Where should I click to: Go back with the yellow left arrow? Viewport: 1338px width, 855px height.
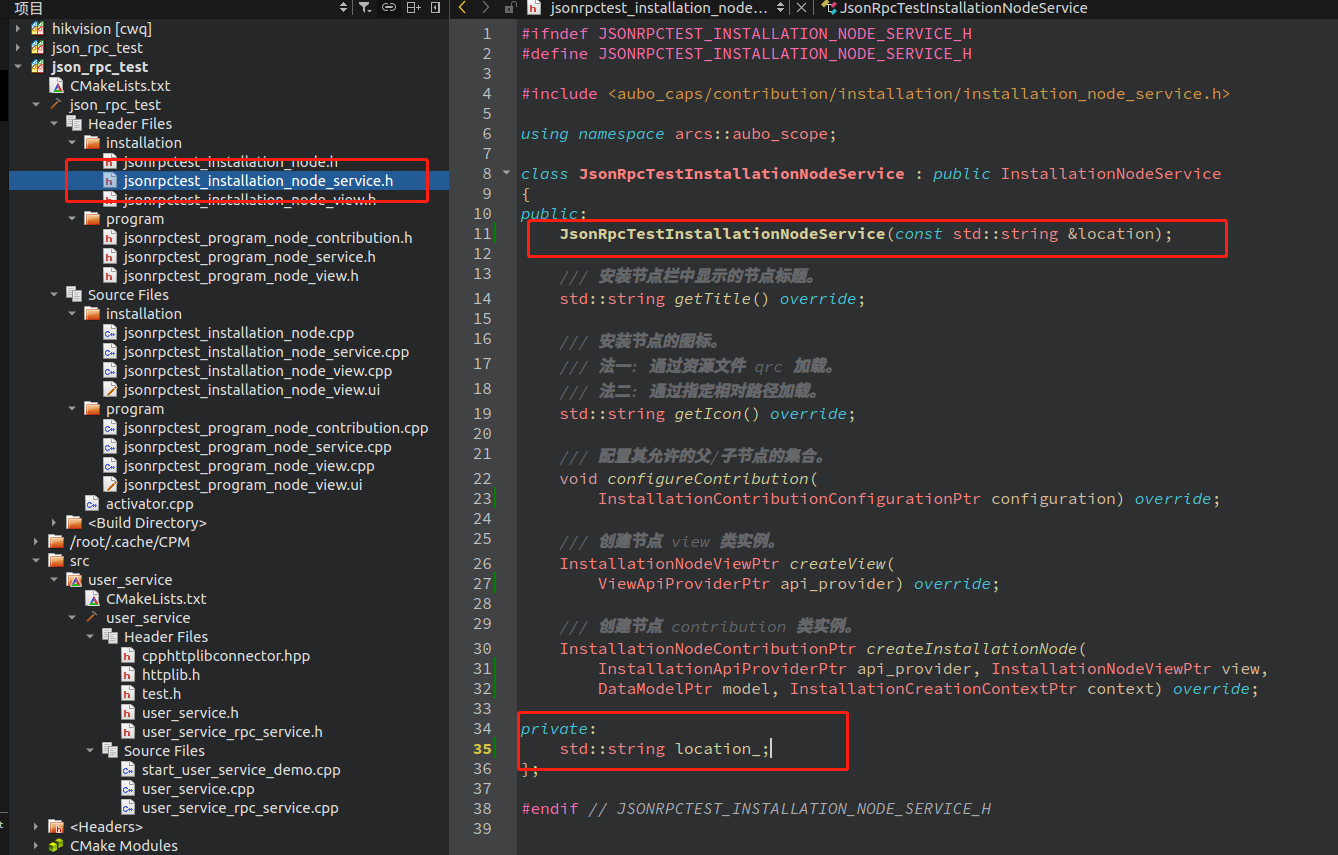coord(462,8)
